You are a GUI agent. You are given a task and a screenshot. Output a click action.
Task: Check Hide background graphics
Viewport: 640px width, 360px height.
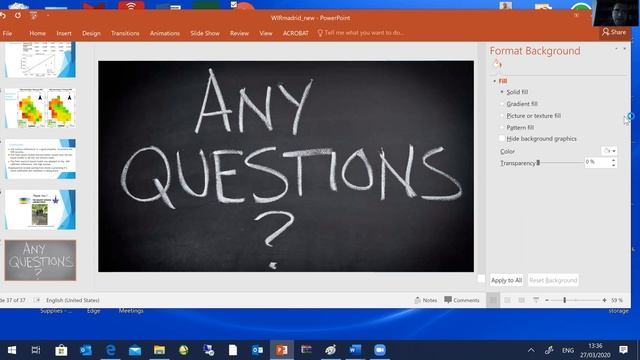click(x=502, y=139)
